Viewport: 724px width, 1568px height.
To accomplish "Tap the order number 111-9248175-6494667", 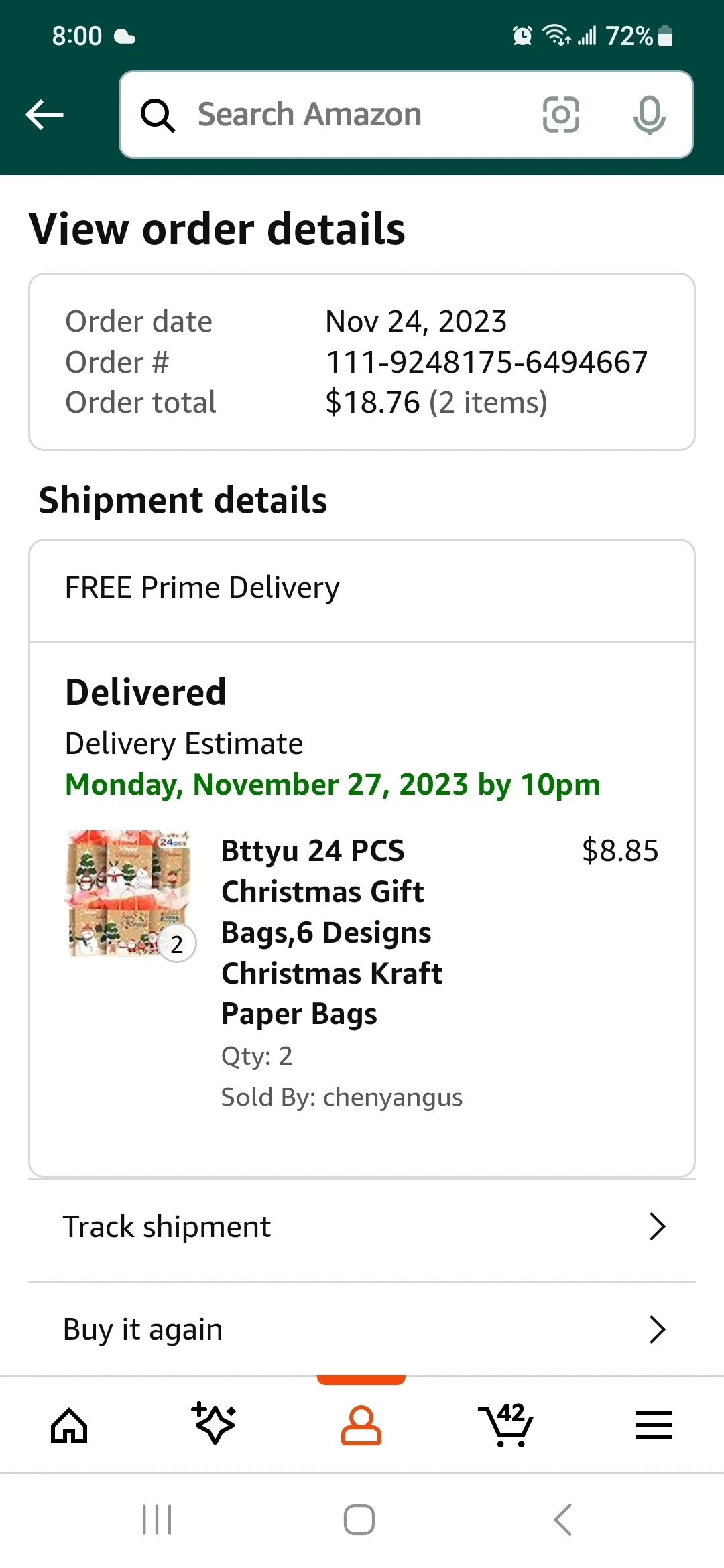I will [486, 363].
